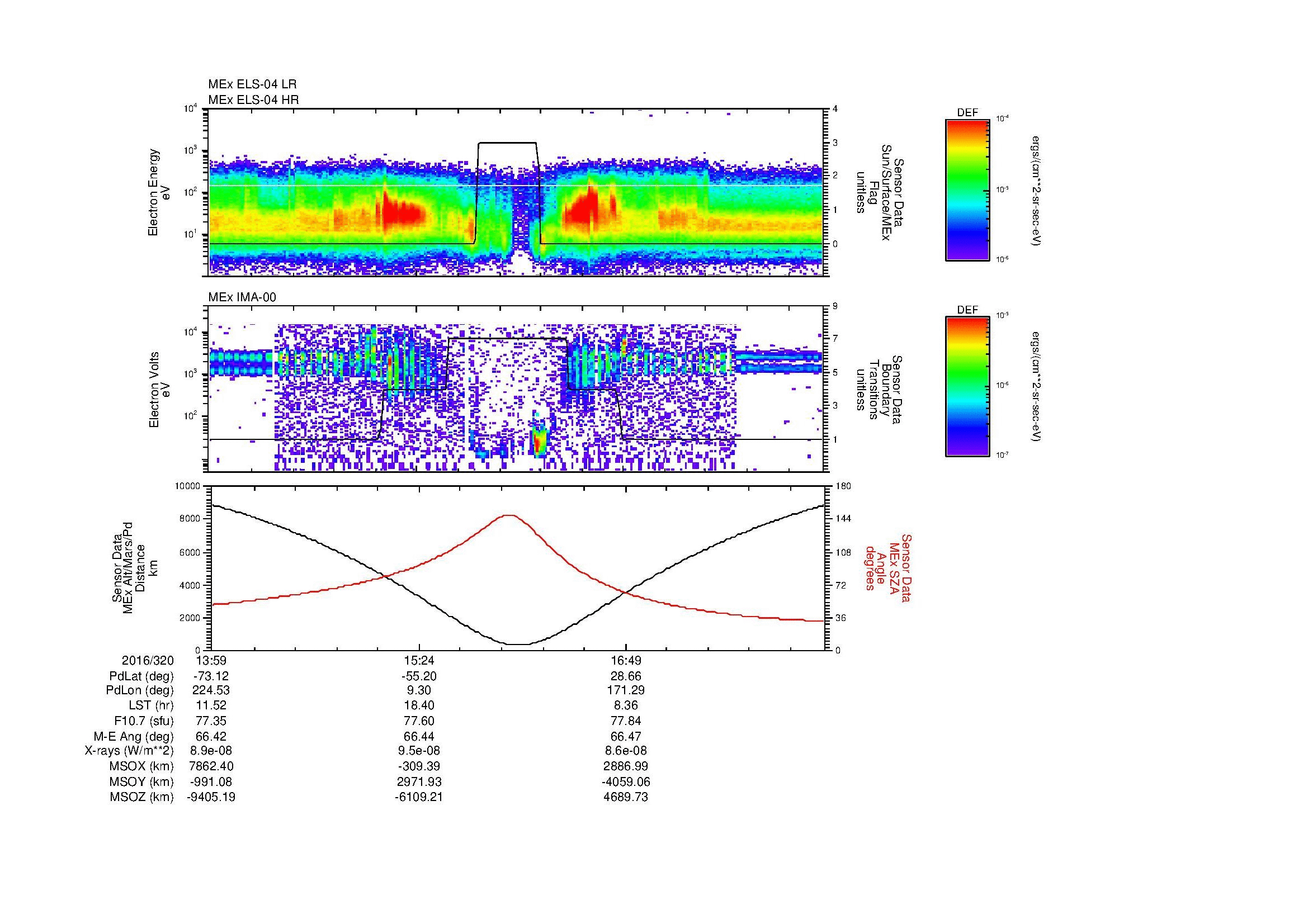The width and height of the screenshot is (1308, 924).
Task: Click the 'LST (hr)' row label
Action: click(x=151, y=706)
